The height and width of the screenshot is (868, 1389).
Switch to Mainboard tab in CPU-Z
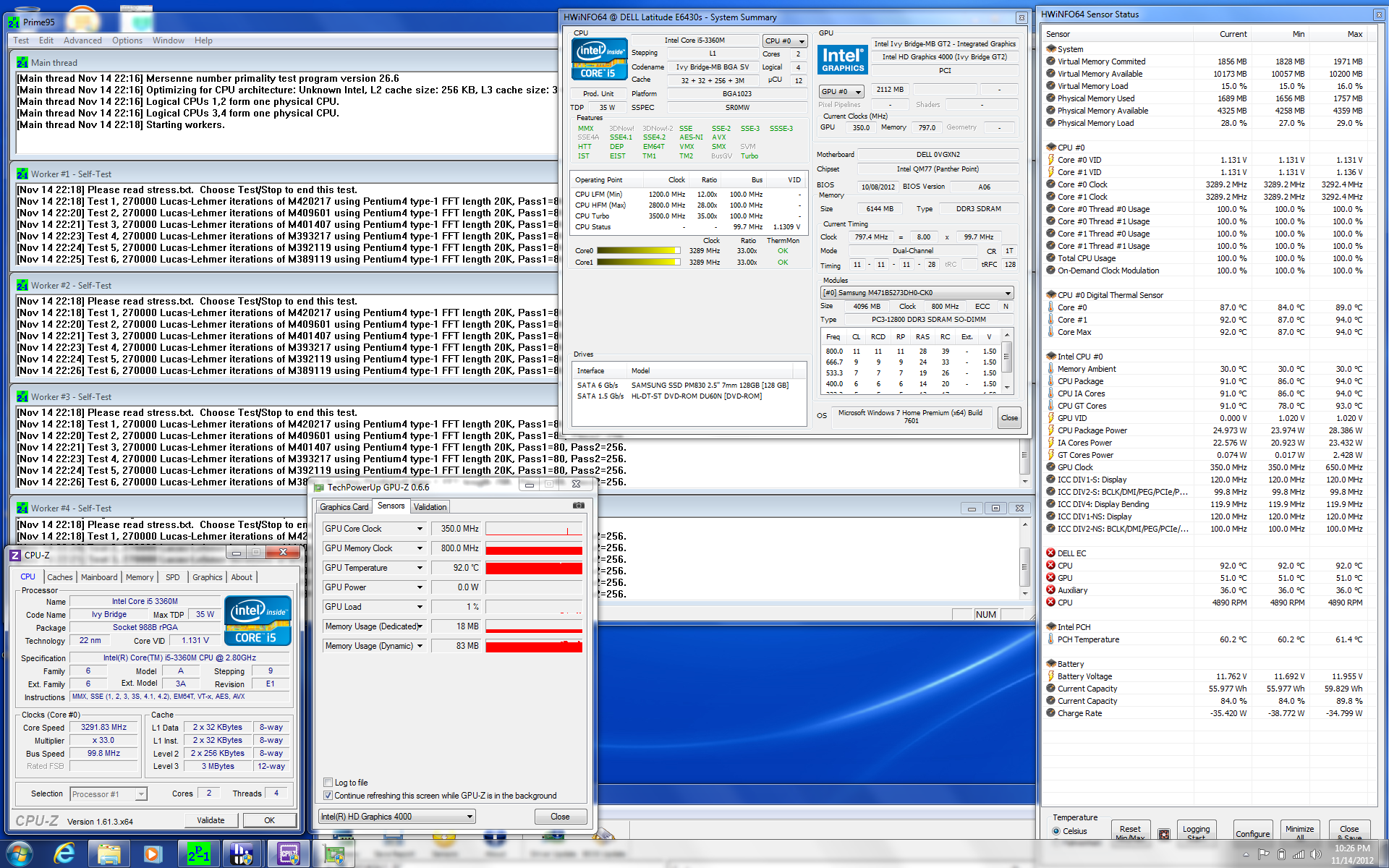click(99, 577)
